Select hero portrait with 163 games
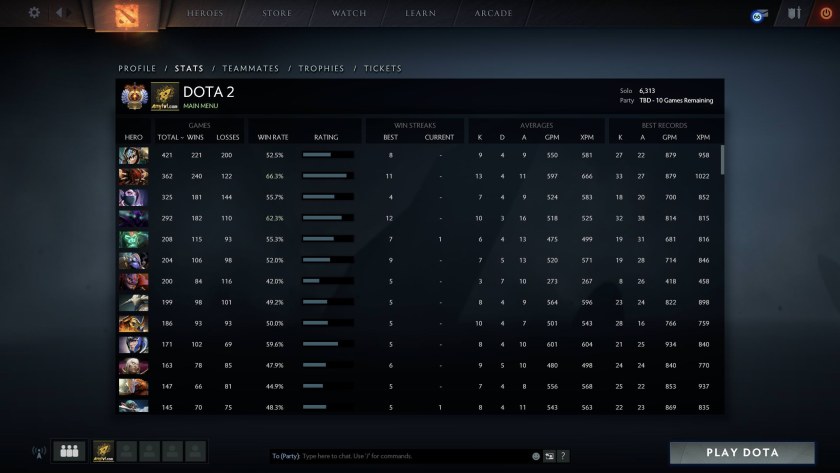840x473 pixels. [133, 365]
